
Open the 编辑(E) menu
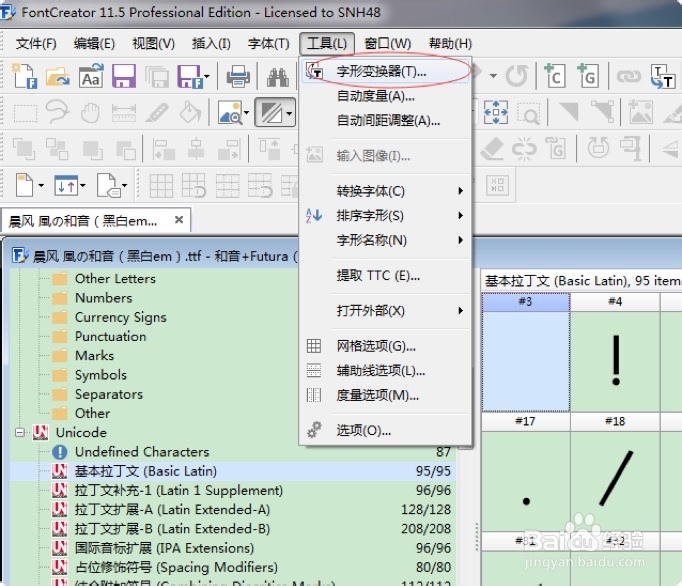coord(94,44)
